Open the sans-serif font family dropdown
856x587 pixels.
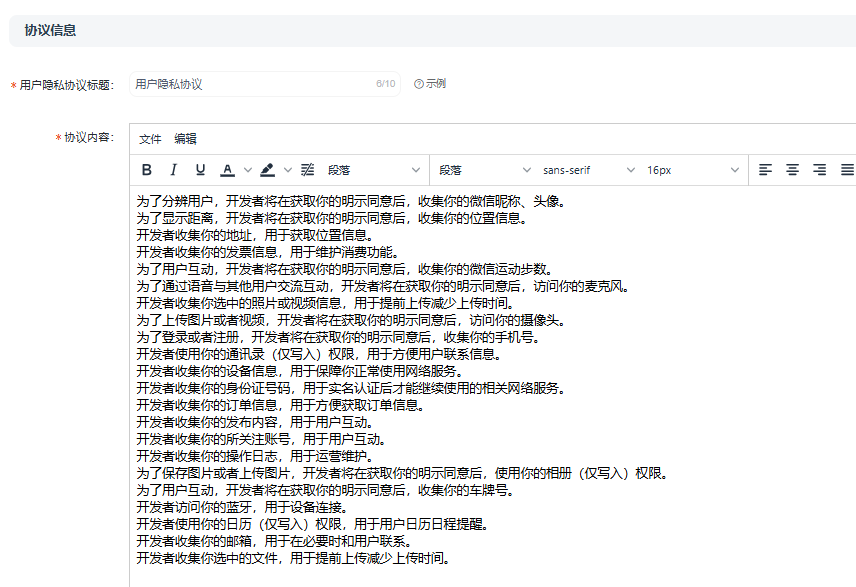(x=588, y=170)
